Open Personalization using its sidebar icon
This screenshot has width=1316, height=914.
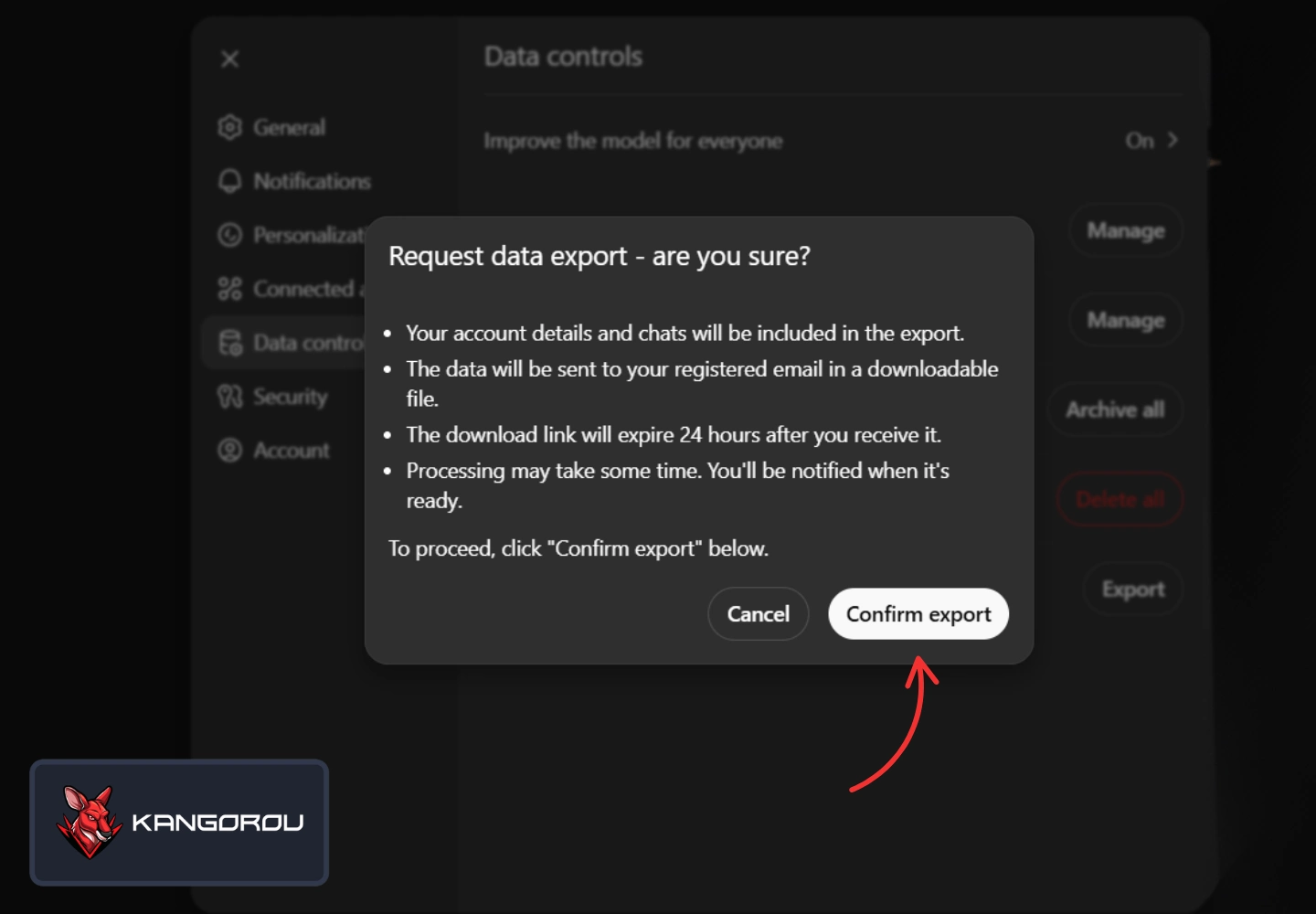(x=229, y=235)
